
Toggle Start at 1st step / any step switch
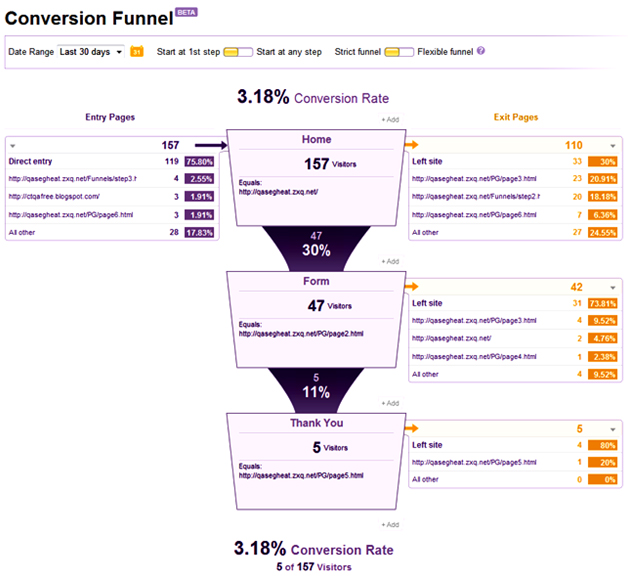tap(237, 51)
